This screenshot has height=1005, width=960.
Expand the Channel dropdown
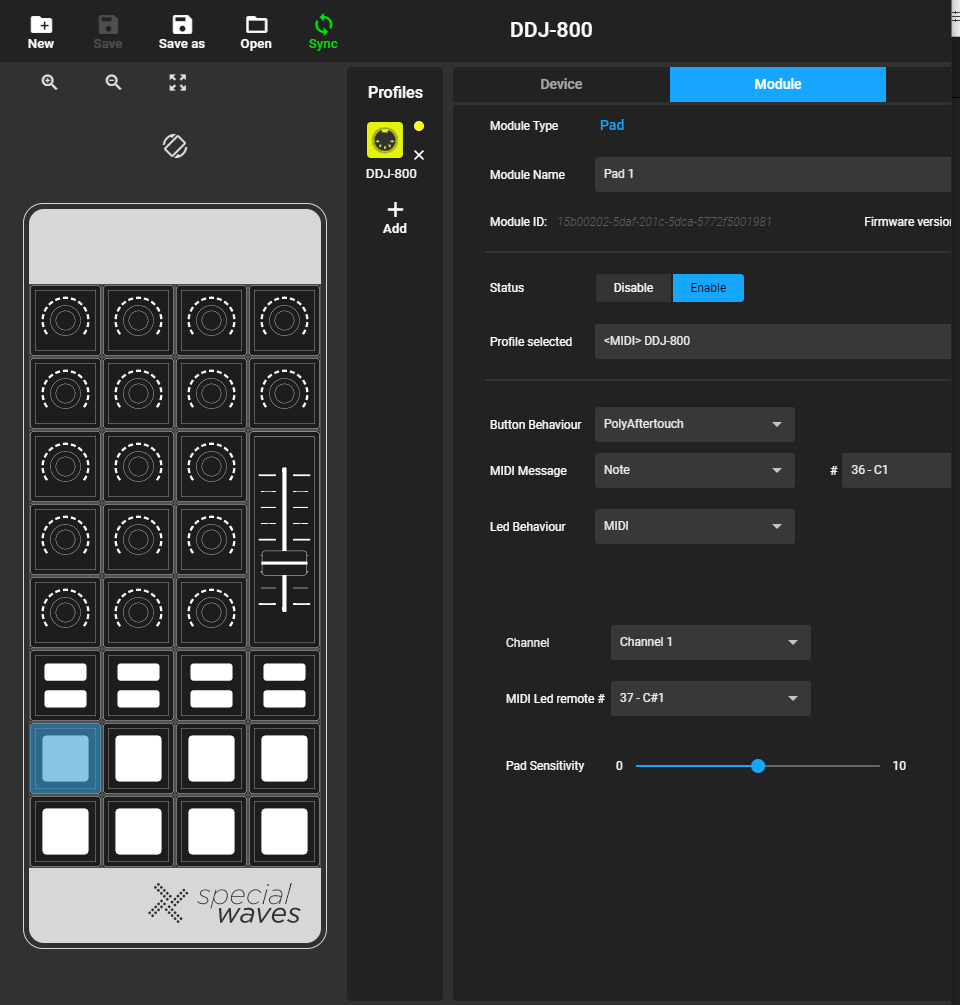point(710,642)
